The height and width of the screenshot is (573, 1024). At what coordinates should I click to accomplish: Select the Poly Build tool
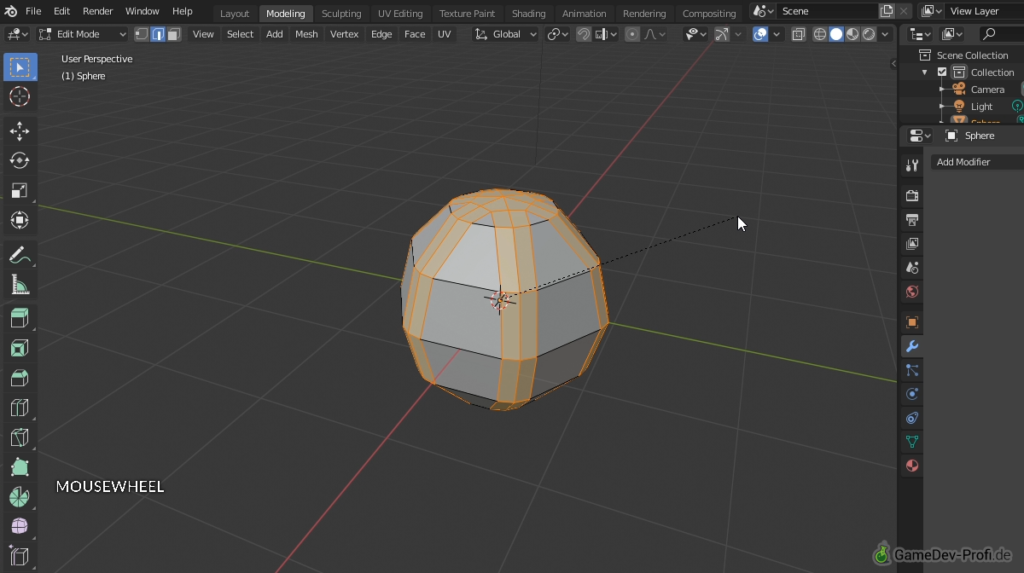[x=20, y=467]
